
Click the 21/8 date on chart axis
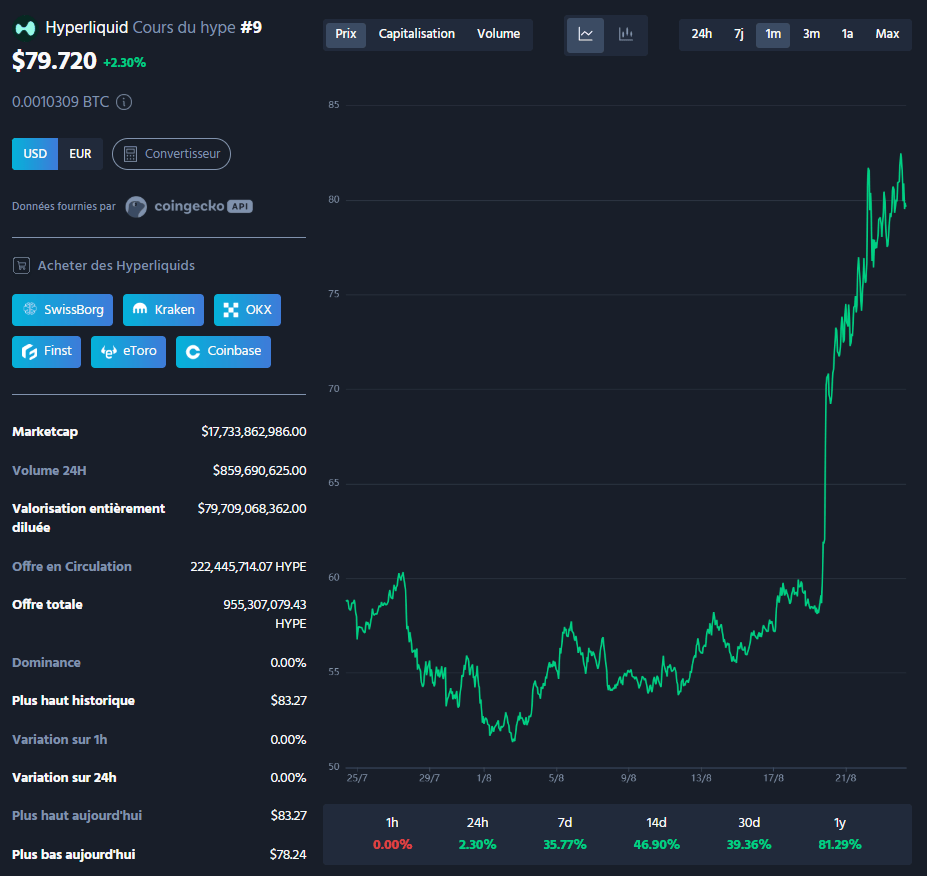point(845,778)
